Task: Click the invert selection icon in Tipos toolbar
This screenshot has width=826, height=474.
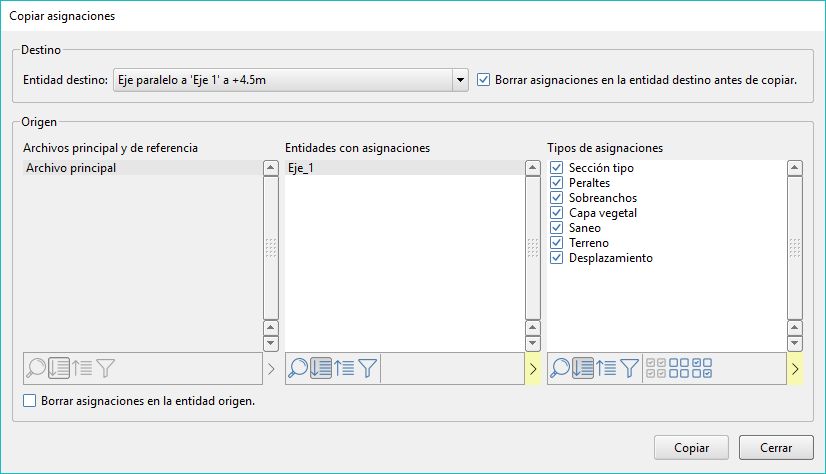Action: coord(703,368)
